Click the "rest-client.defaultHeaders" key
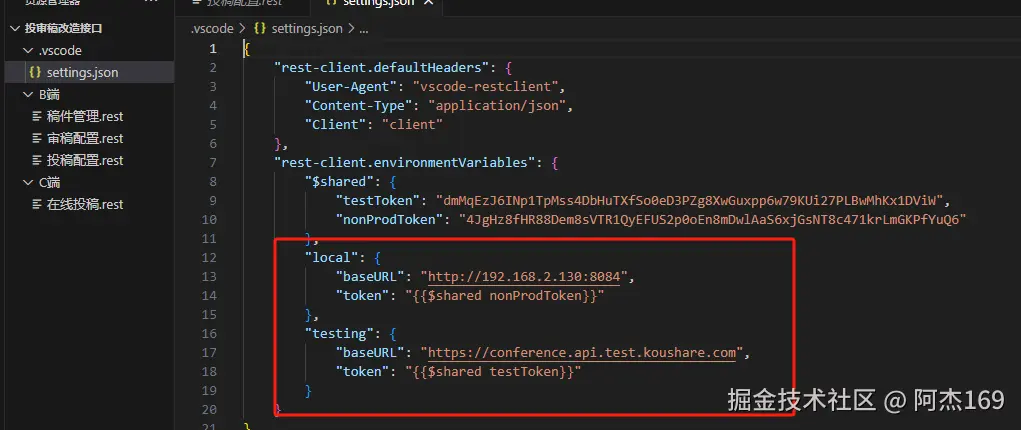This screenshot has height=430, width=1021. click(x=381, y=67)
